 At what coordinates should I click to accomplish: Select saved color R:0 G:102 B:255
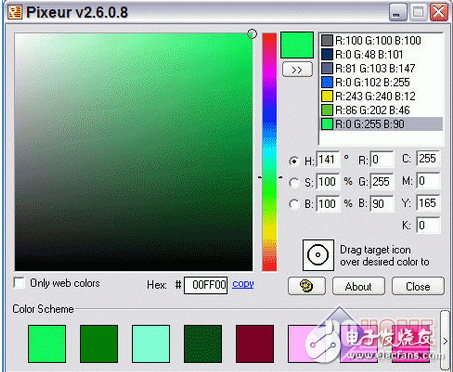tap(381, 82)
